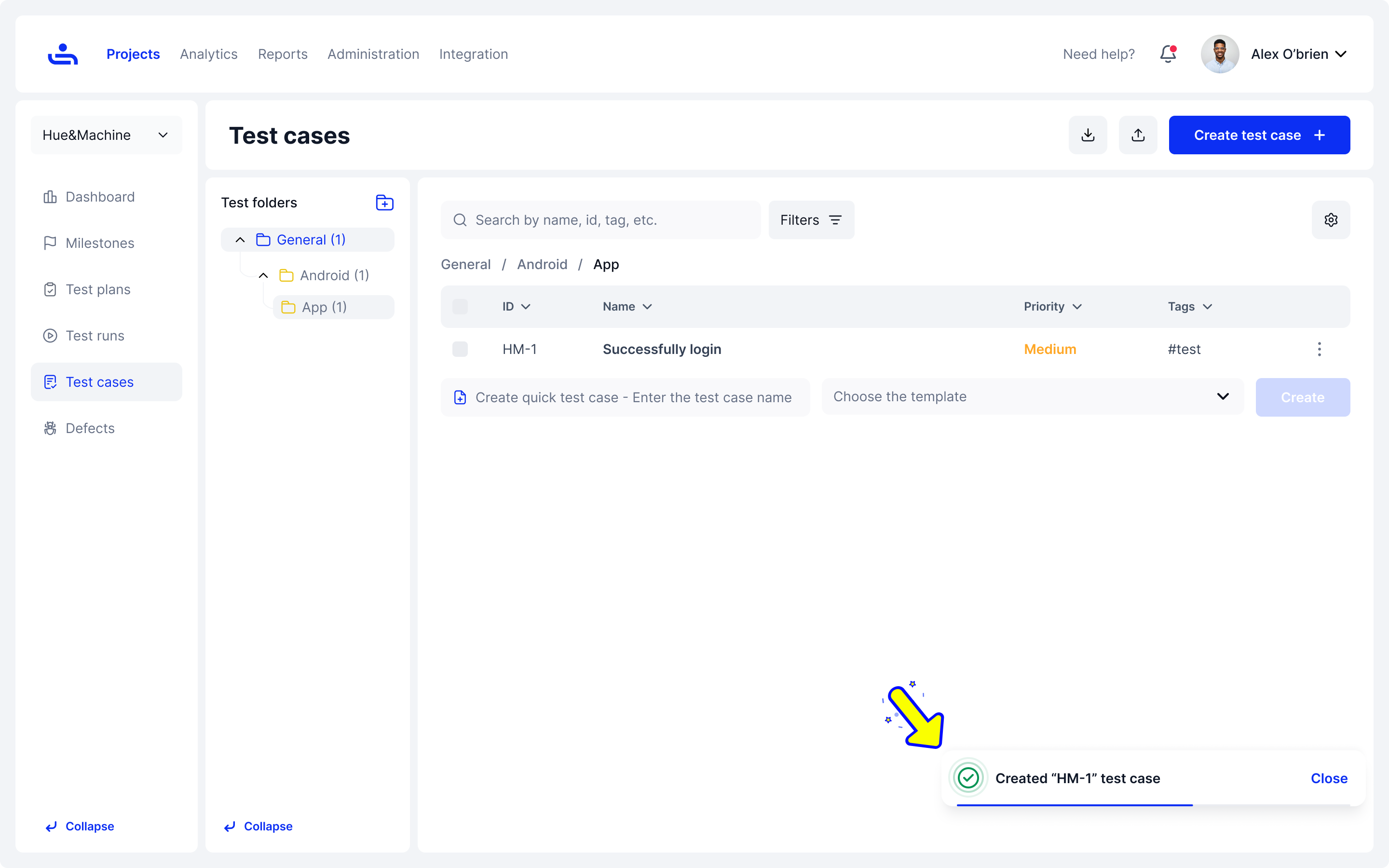The image size is (1389, 868).
Task: Open the notifications bell
Action: 1168,54
